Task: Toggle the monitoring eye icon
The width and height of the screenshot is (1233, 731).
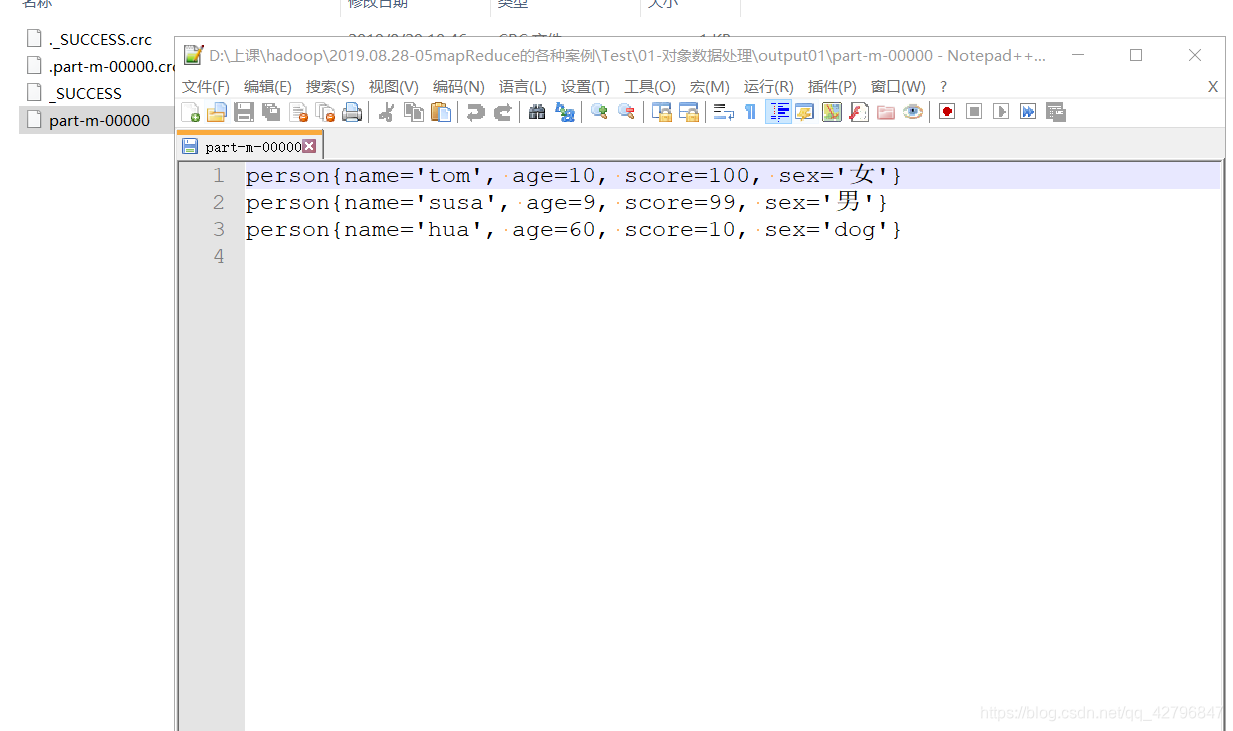Action: point(912,112)
